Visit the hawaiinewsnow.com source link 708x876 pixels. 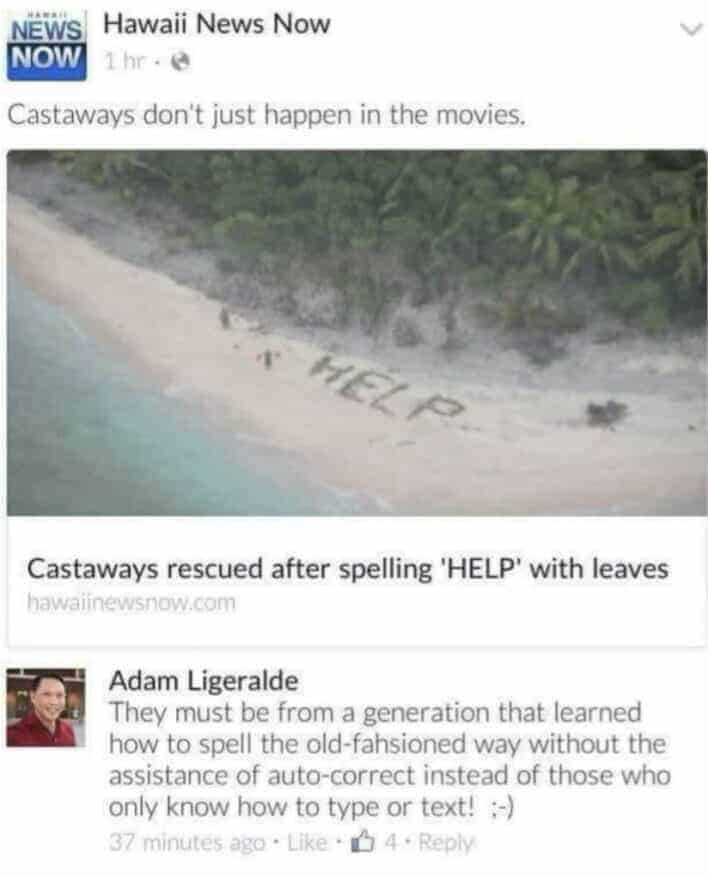132,603
